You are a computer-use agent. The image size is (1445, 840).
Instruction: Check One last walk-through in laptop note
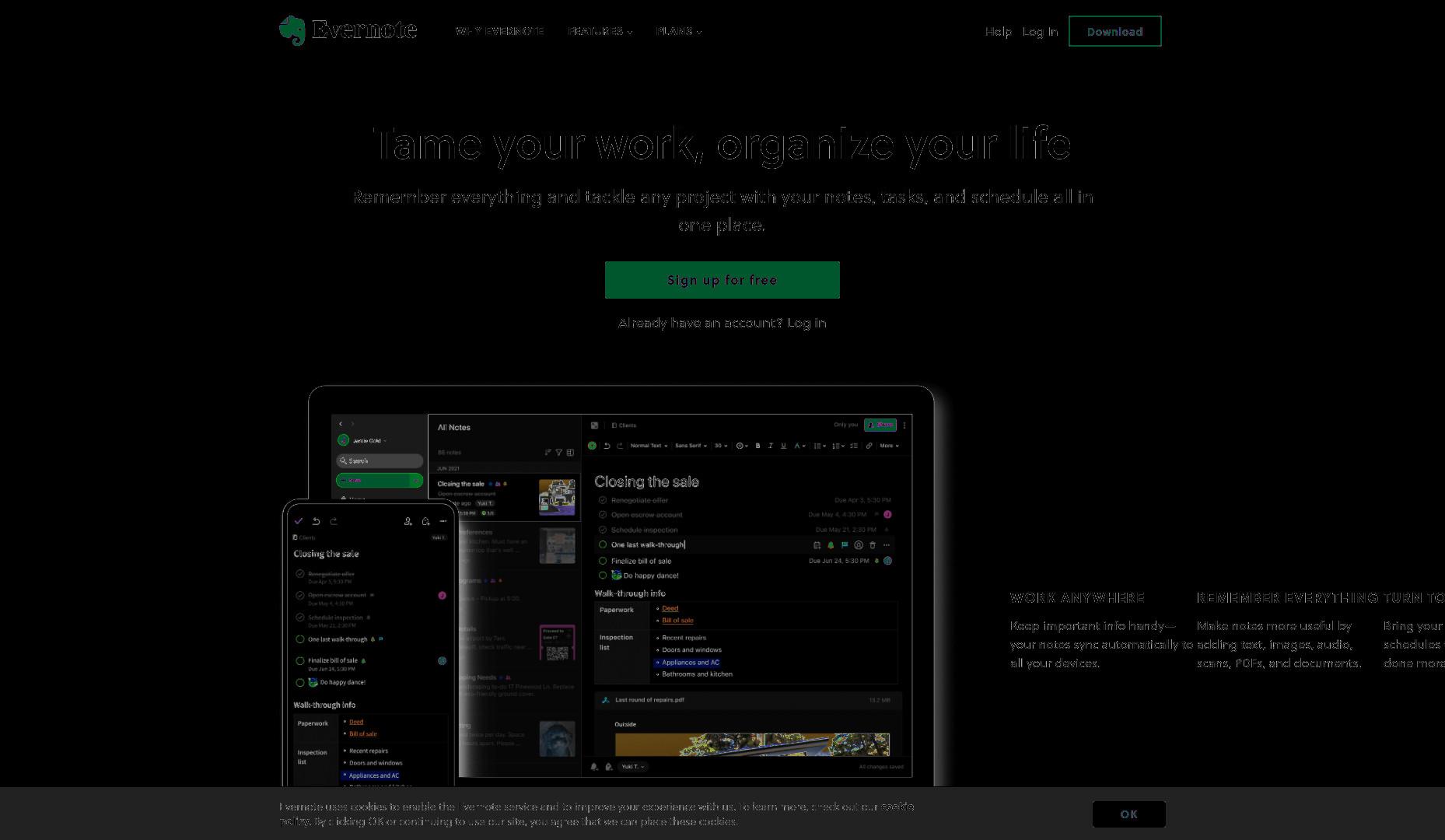click(x=603, y=544)
